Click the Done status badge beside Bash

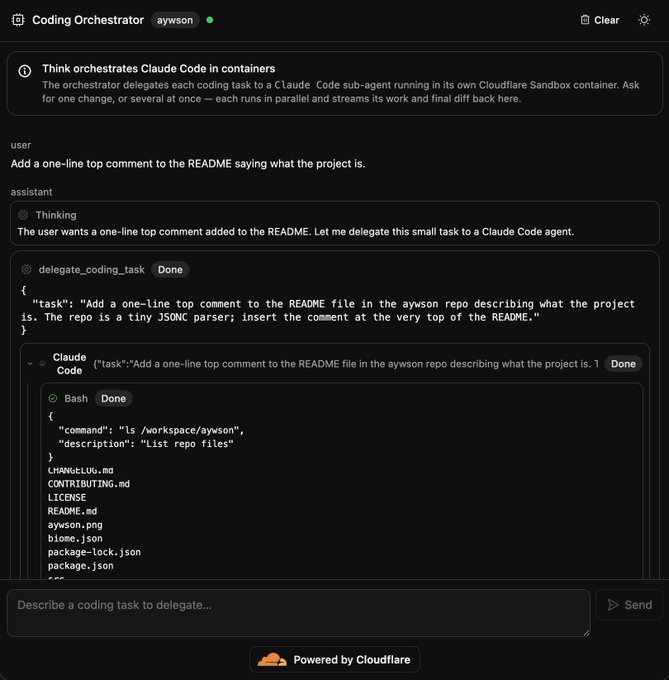pyautogui.click(x=114, y=399)
